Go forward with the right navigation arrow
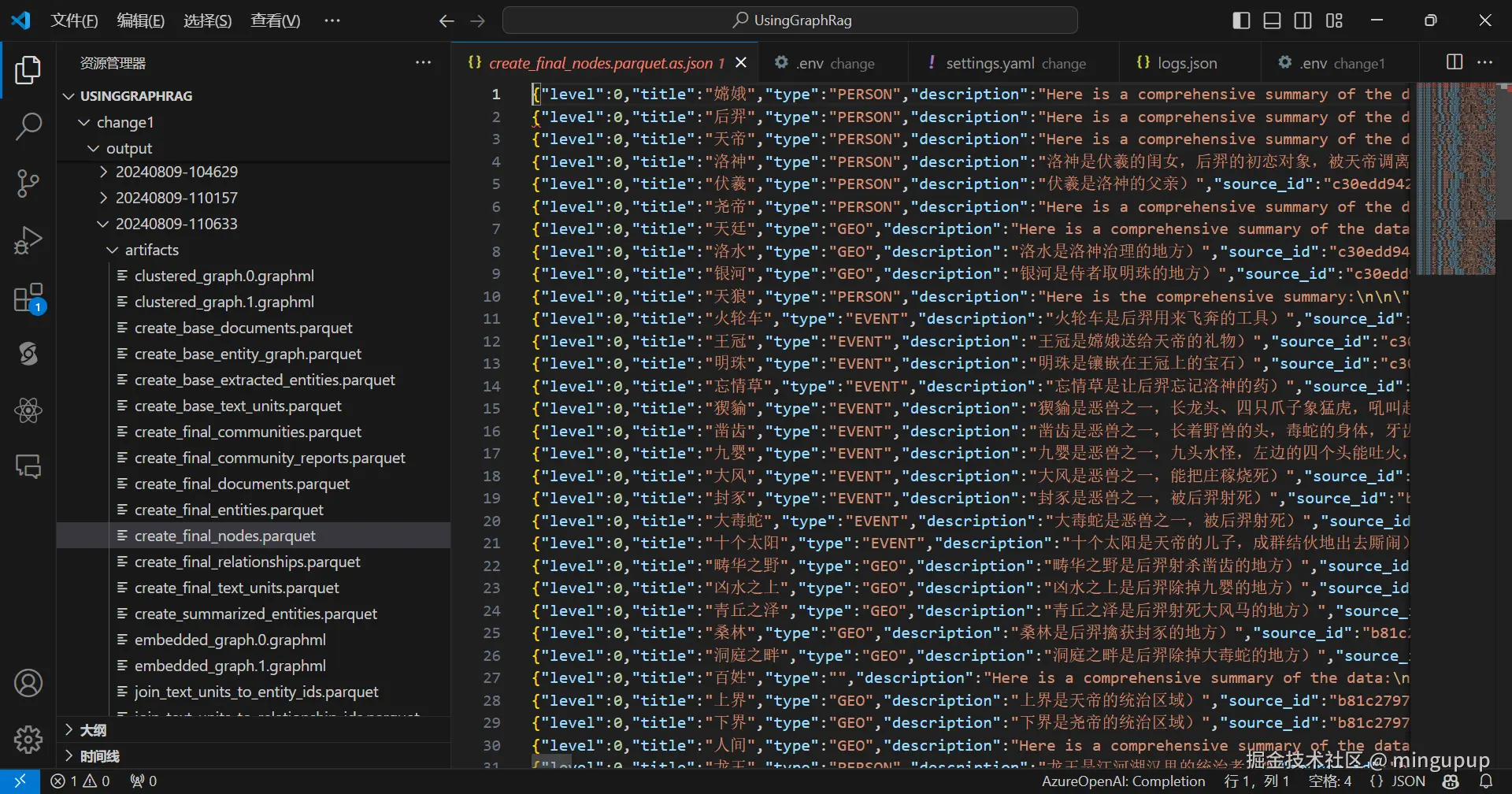This screenshot has width=1512, height=794. 477,21
